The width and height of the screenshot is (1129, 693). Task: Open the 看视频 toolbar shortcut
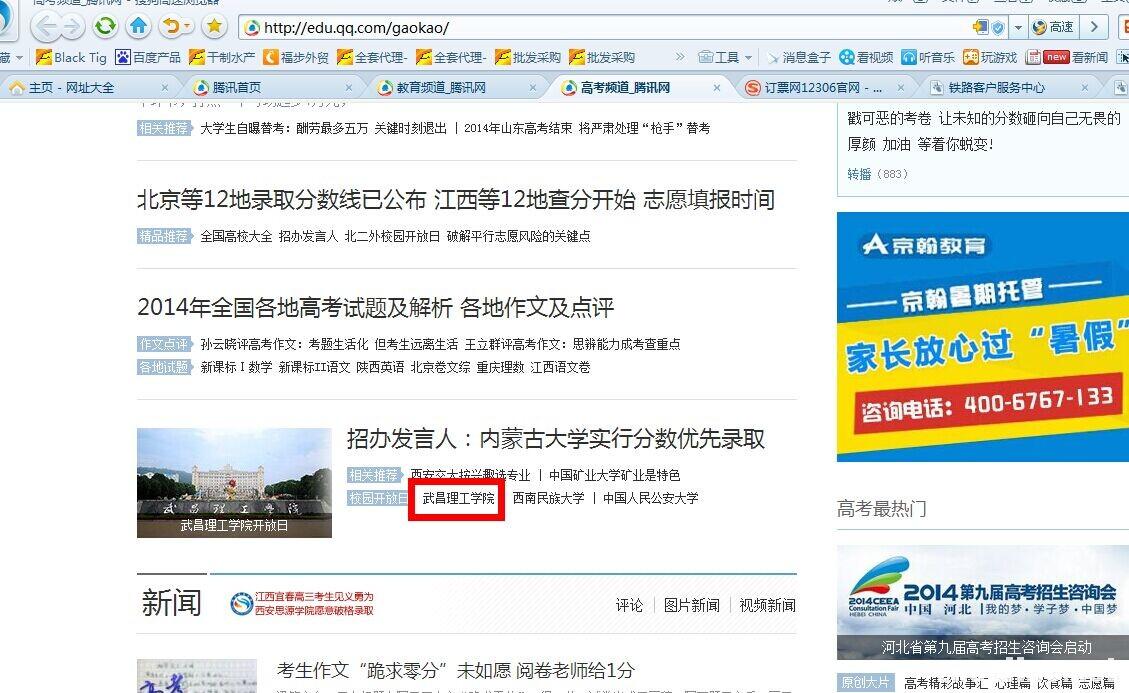(x=867, y=57)
